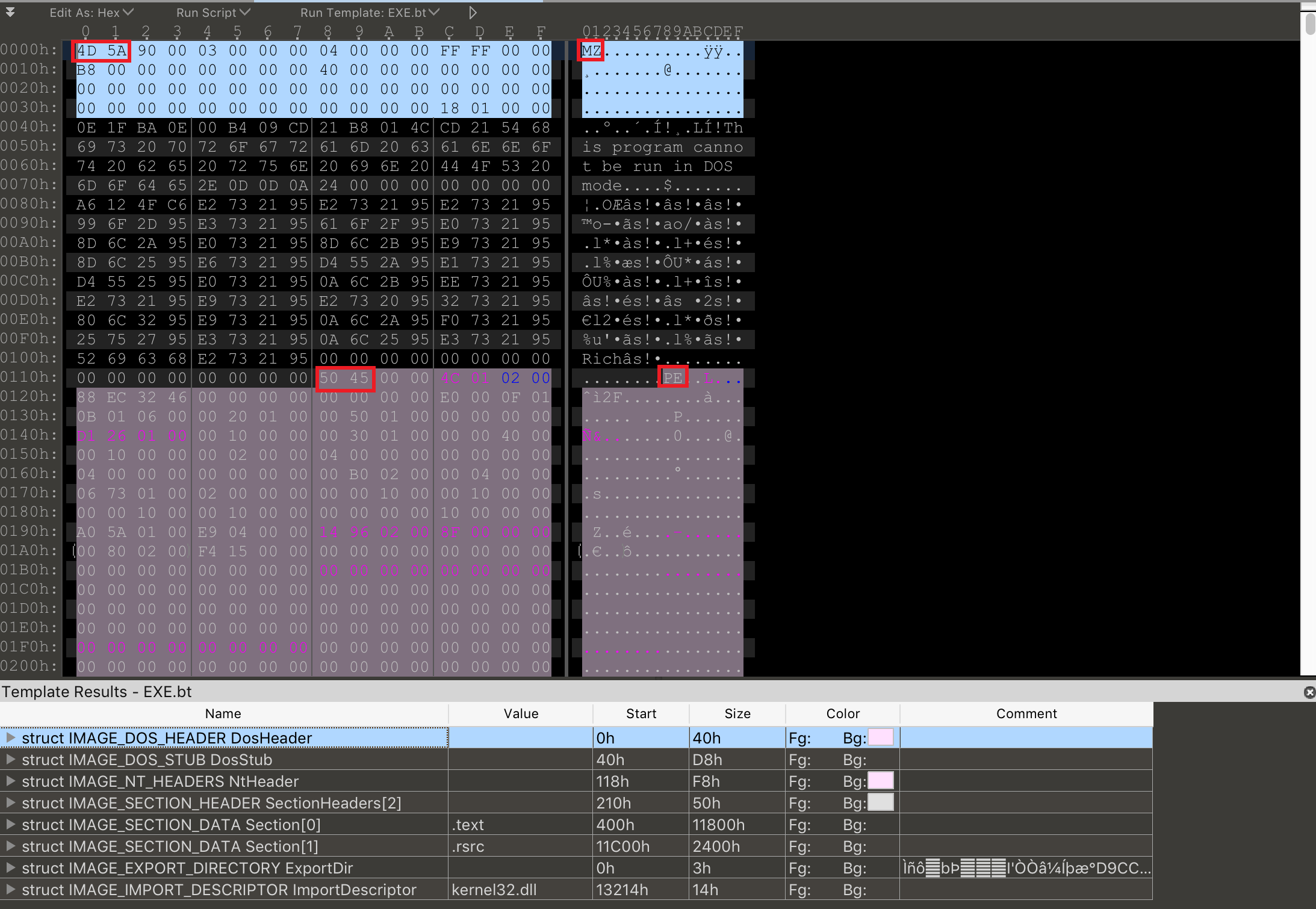Click the Start column header

point(641,713)
